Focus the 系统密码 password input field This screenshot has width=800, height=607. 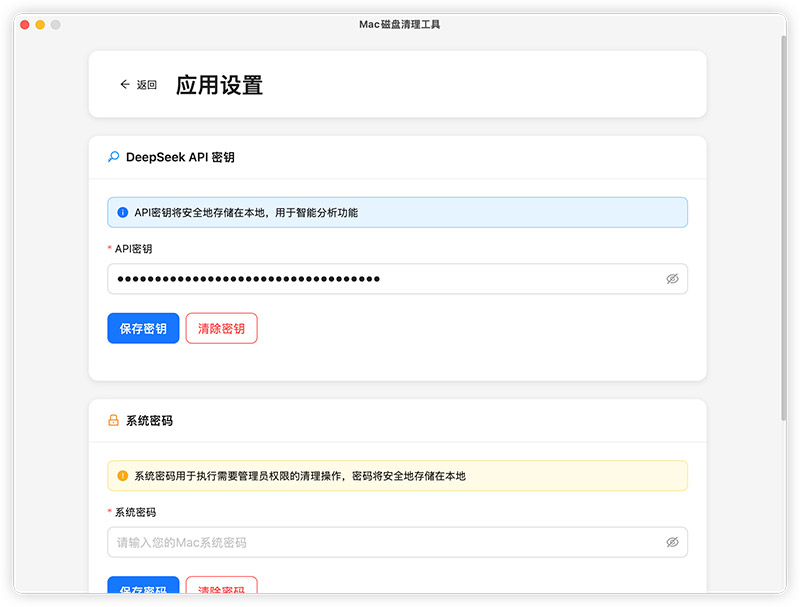pyautogui.click(x=397, y=542)
